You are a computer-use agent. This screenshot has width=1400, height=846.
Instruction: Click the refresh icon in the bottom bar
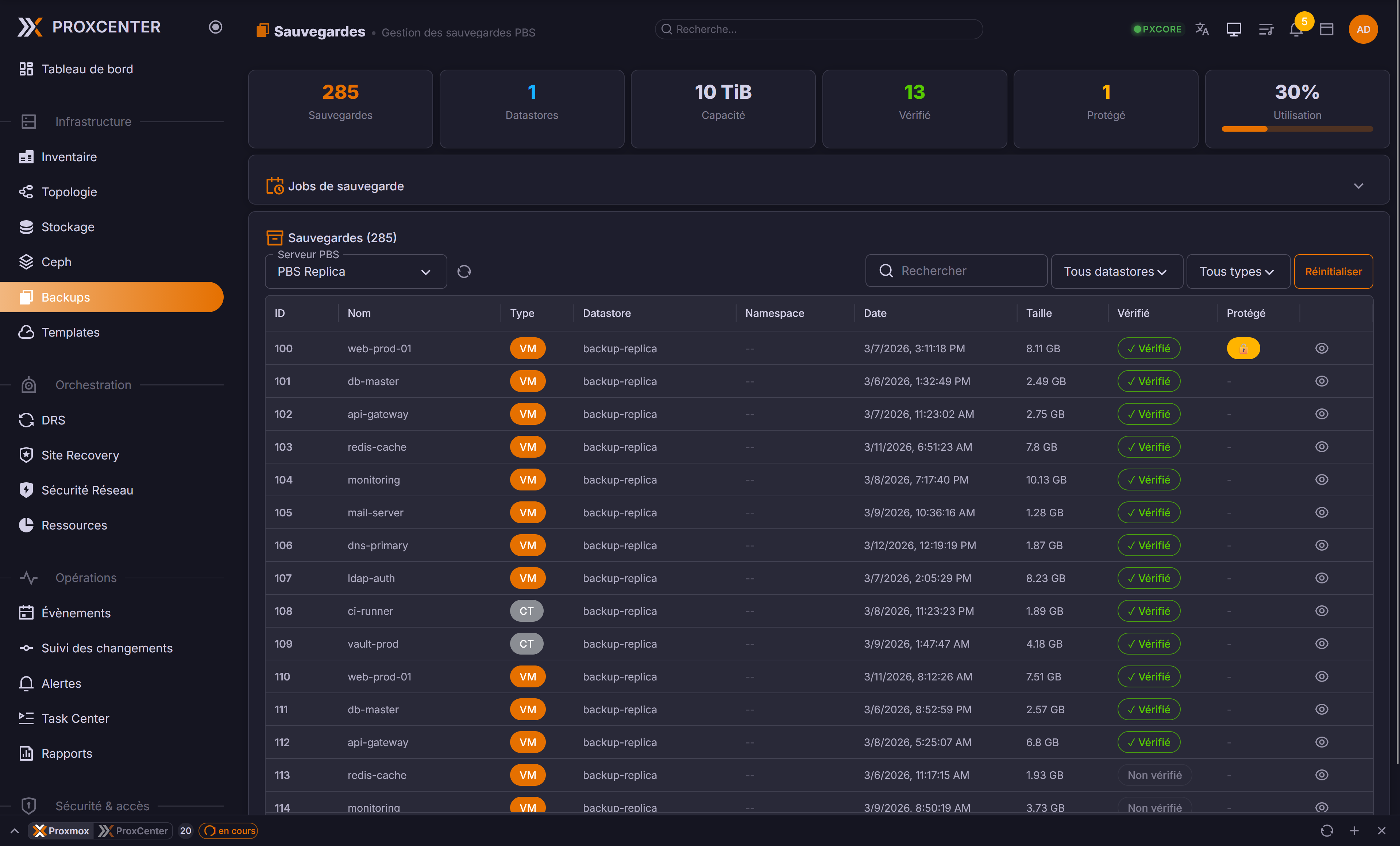[1327, 831]
